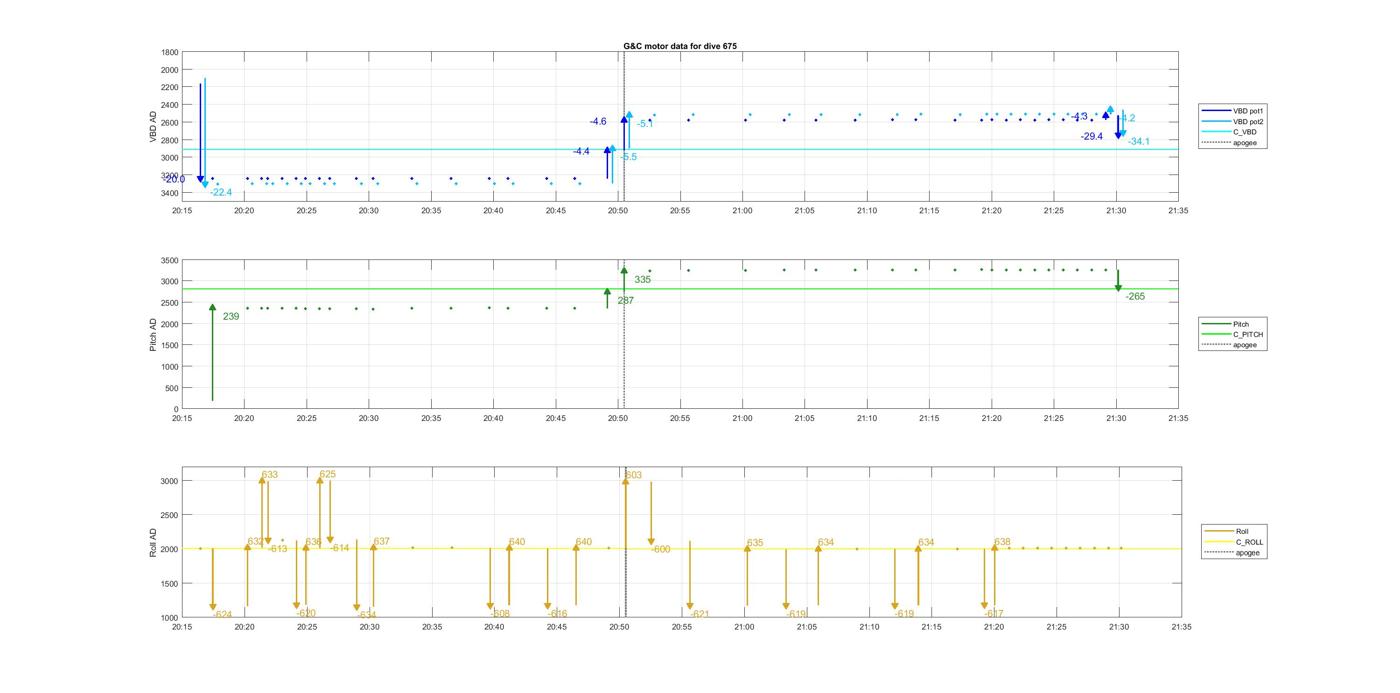
Task: Click the '1000' tick on Roll y-axis
Action: coord(170,617)
